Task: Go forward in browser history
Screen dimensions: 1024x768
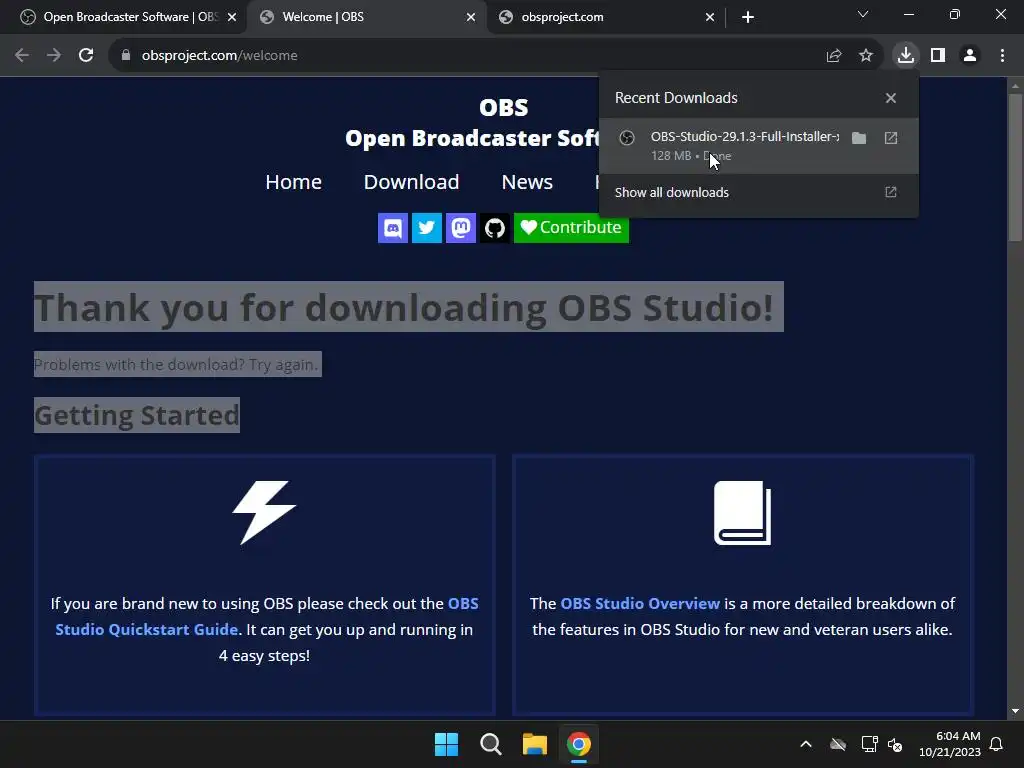Action: point(54,56)
